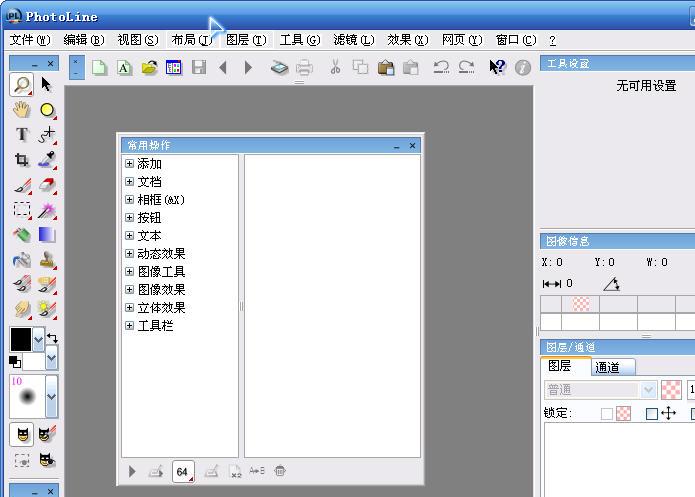Expand the 动态效果 tree node

pos(129,254)
